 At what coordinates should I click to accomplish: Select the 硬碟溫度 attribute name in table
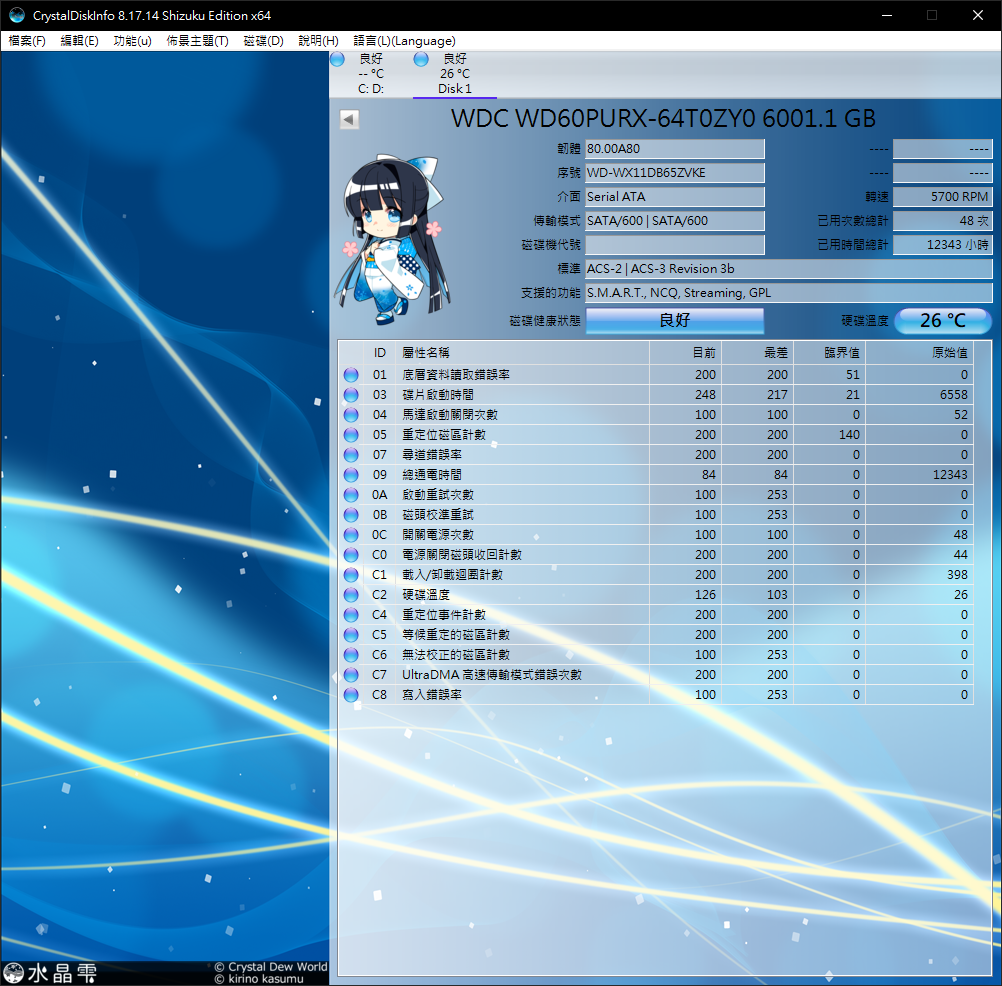point(426,595)
